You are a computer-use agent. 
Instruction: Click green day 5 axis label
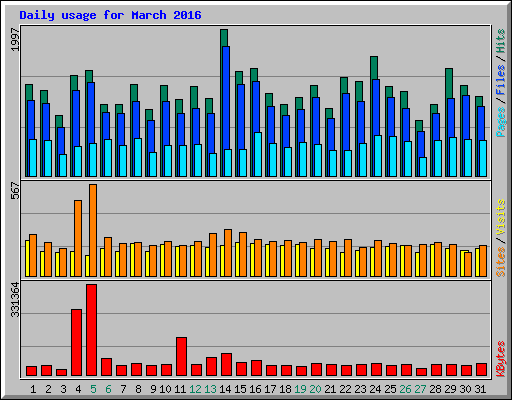click(x=93, y=389)
